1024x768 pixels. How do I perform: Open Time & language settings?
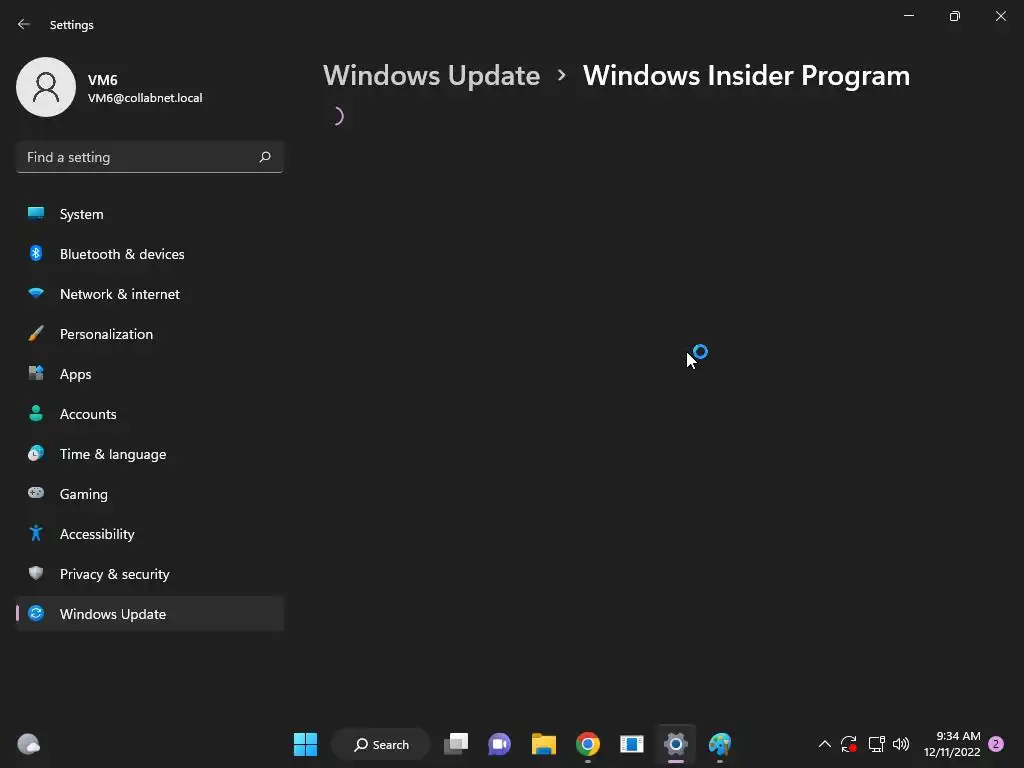(150, 454)
